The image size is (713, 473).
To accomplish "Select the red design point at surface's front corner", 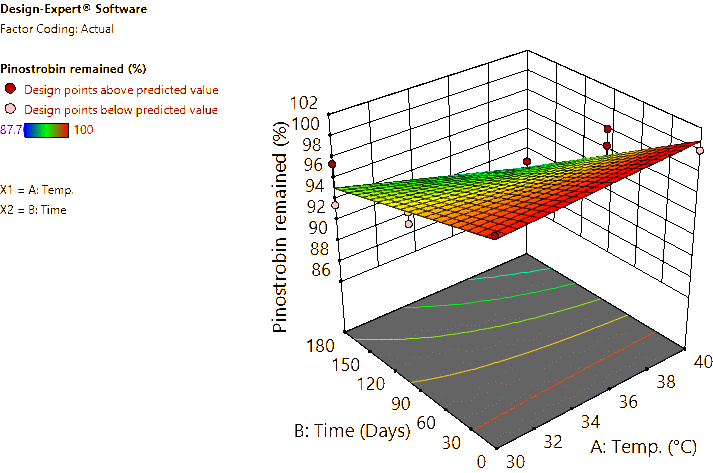I will coord(496,236).
